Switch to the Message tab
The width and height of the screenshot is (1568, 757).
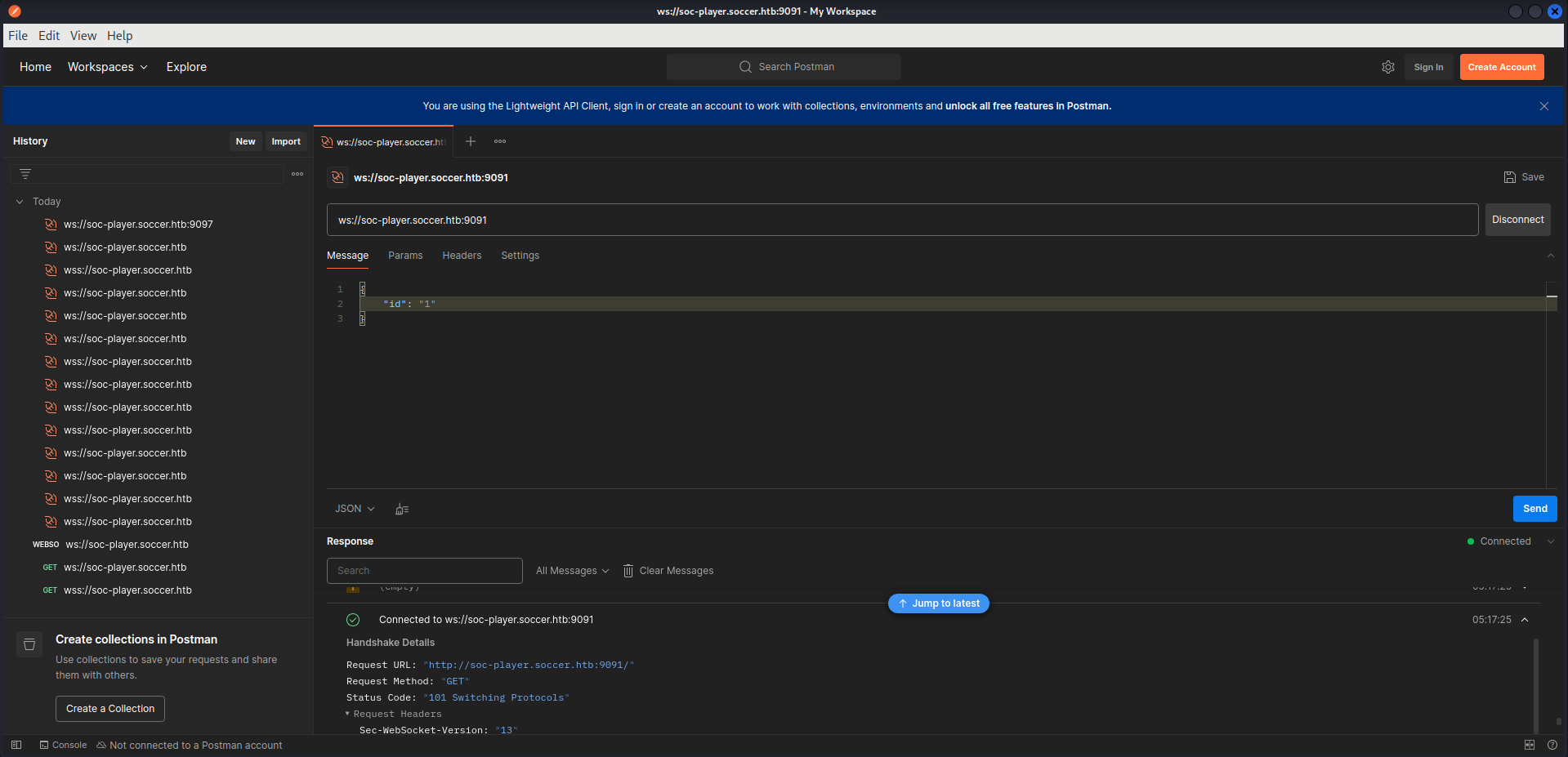(x=347, y=256)
